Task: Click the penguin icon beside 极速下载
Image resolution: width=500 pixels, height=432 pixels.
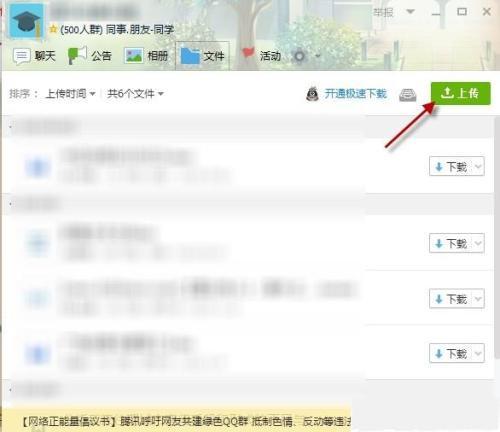Action: pyautogui.click(x=312, y=94)
